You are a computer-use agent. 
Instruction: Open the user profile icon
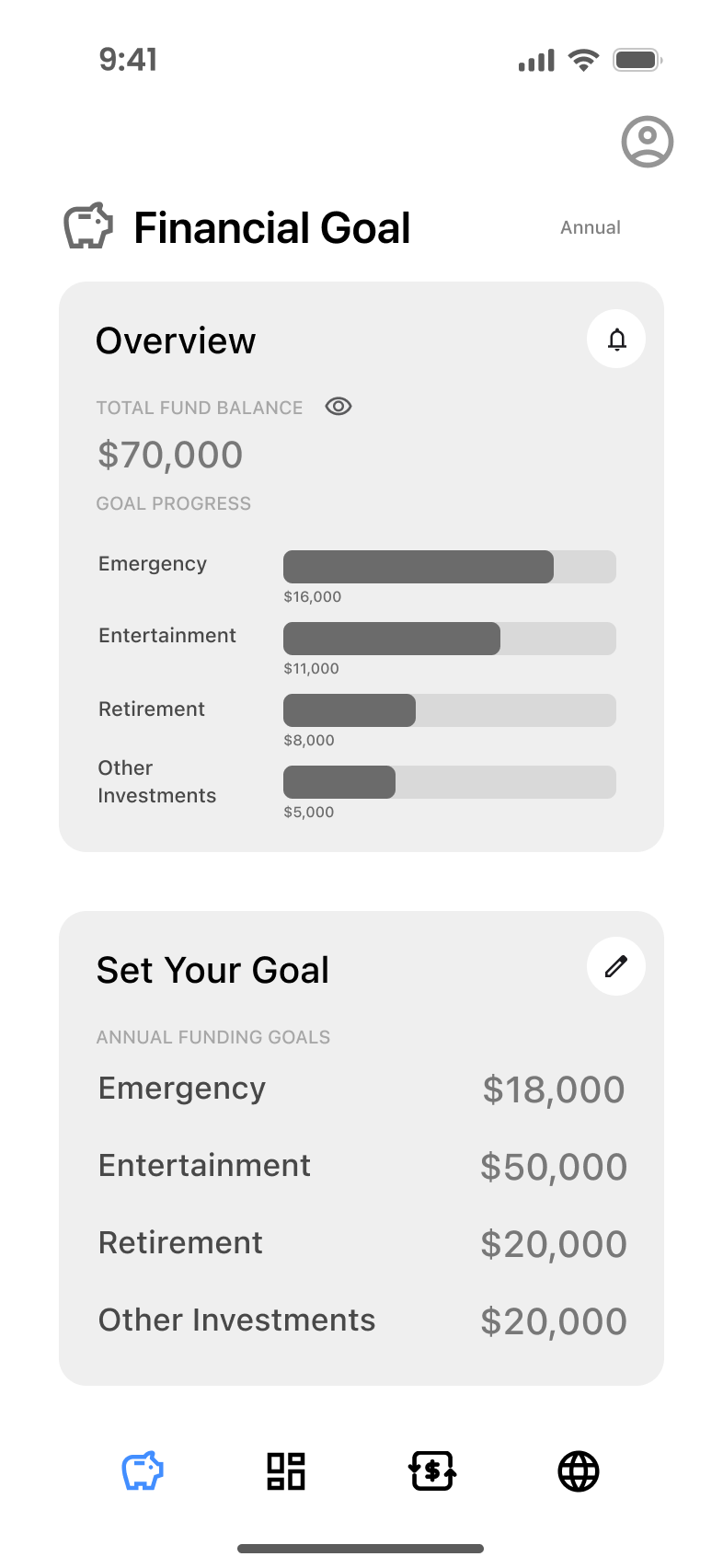click(x=648, y=142)
